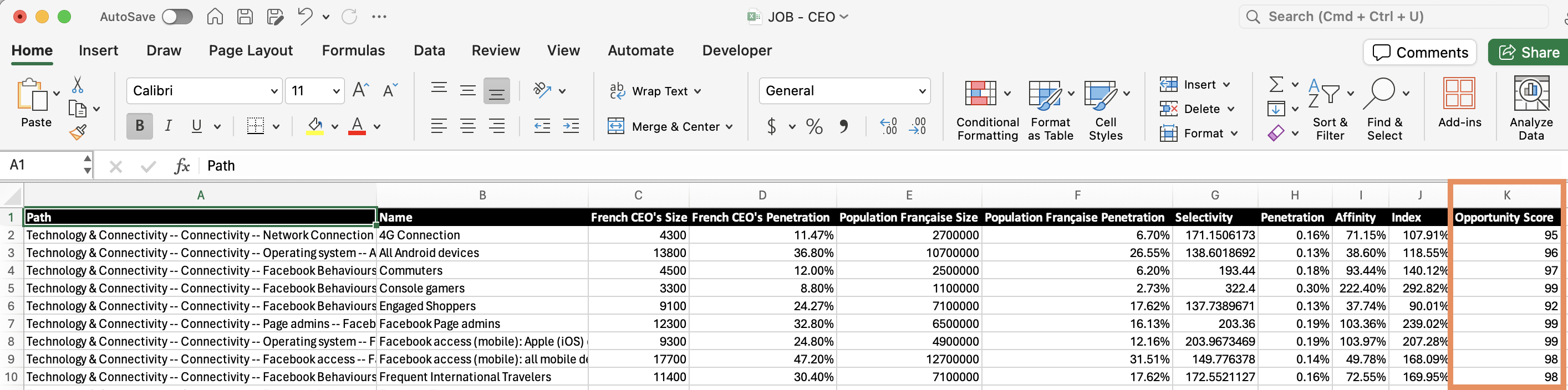Open the Data tab
The width and height of the screenshot is (1568, 390).
[x=429, y=50]
